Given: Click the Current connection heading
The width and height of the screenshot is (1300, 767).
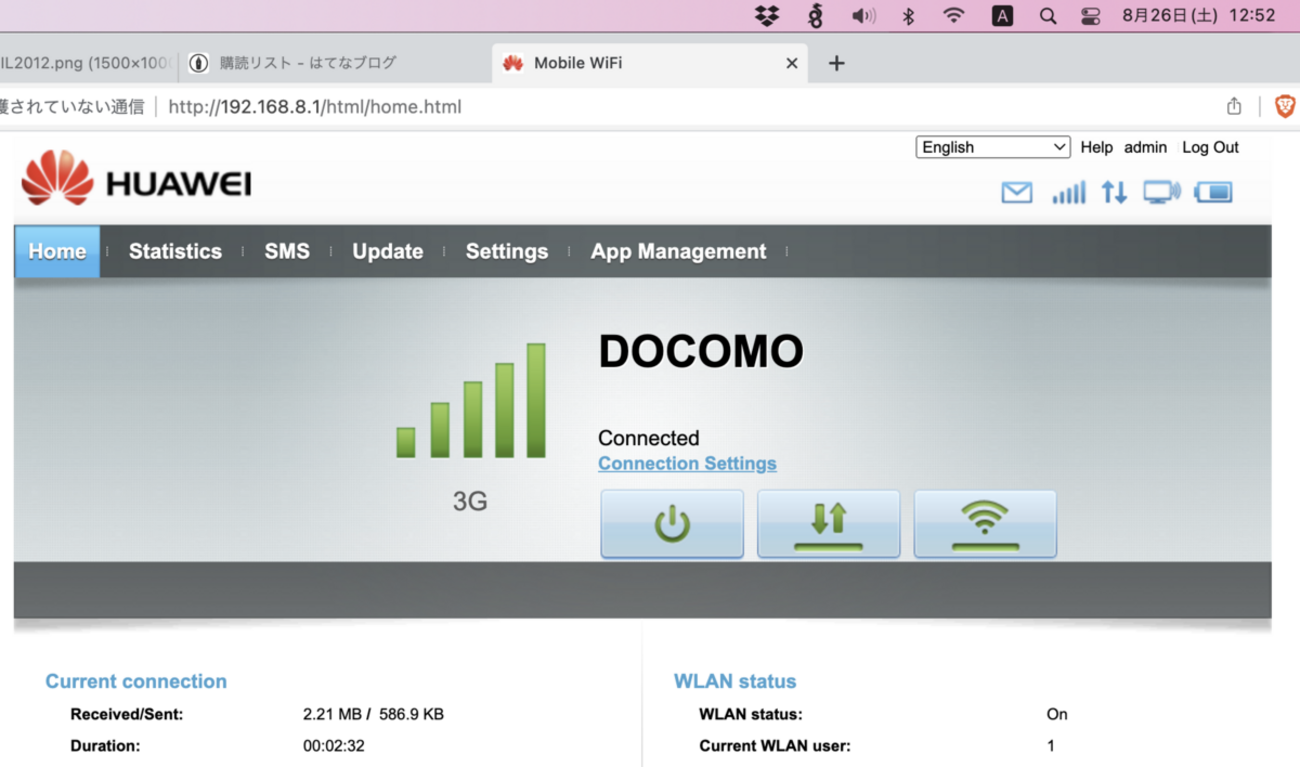Looking at the screenshot, I should [136, 681].
